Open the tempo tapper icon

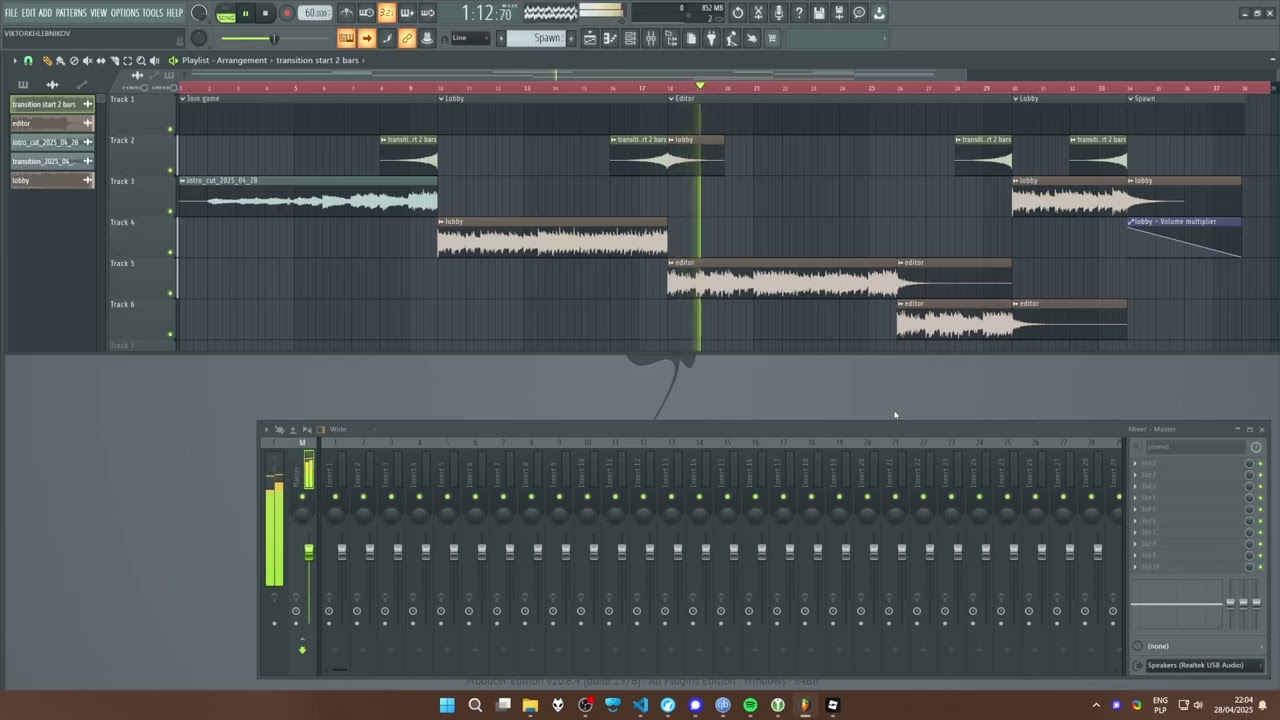tap(732, 38)
